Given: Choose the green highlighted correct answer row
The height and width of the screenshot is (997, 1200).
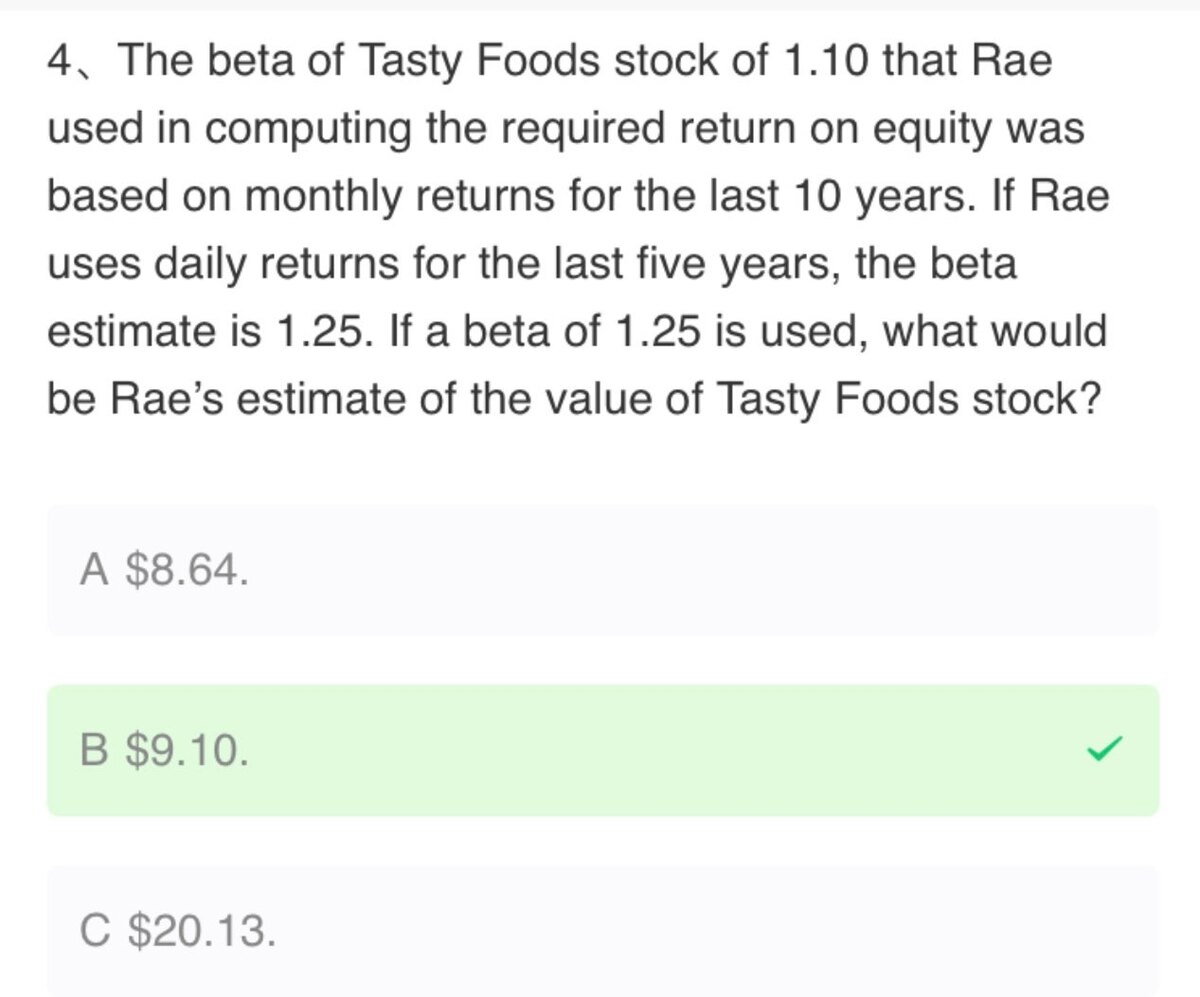Looking at the screenshot, I should [x=603, y=750].
